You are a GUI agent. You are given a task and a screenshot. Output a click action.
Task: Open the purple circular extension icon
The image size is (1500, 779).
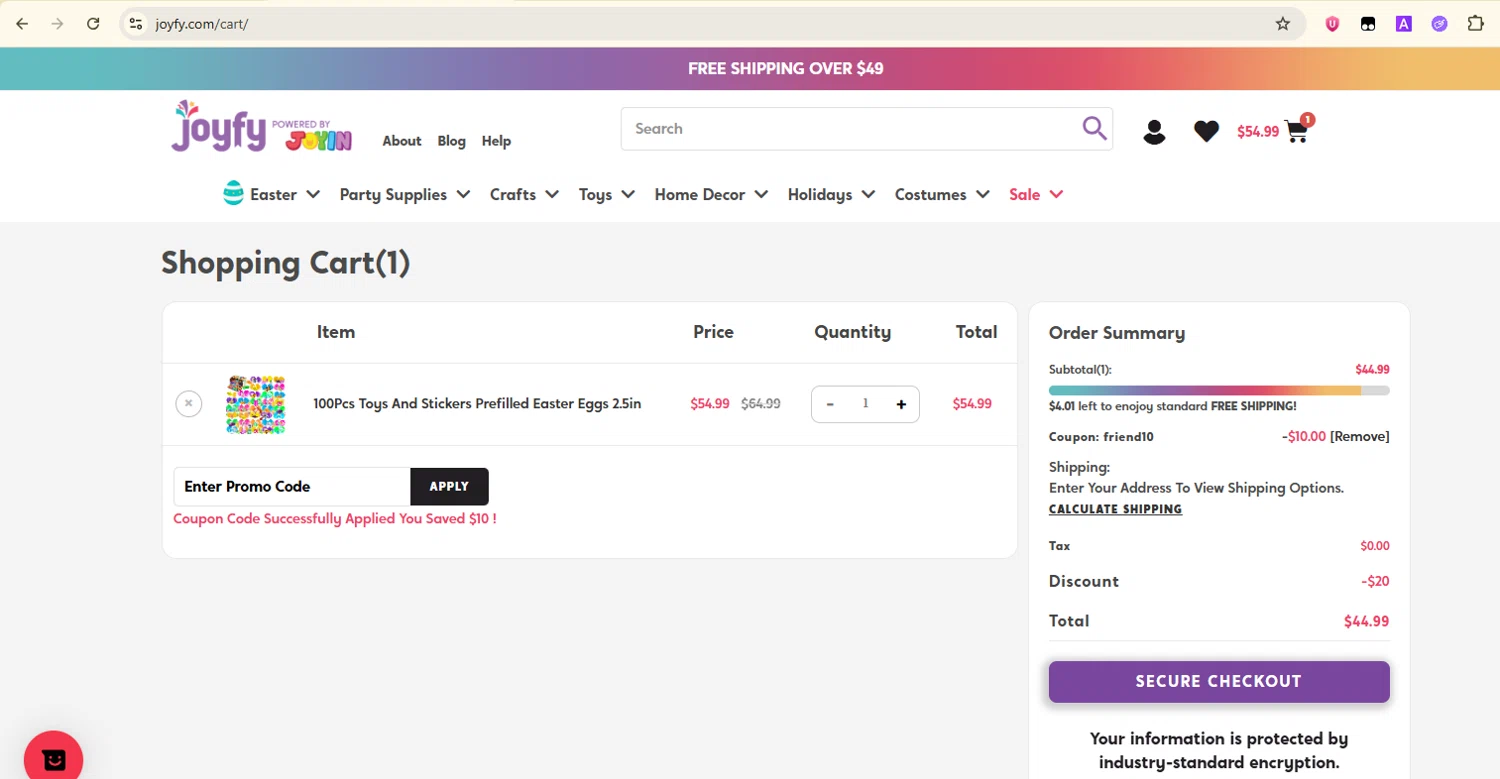click(1439, 24)
